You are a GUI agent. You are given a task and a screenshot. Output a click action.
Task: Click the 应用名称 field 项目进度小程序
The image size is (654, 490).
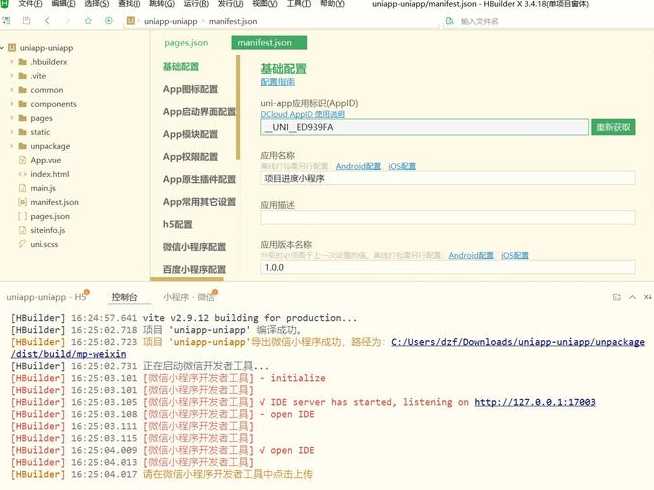(x=448, y=178)
